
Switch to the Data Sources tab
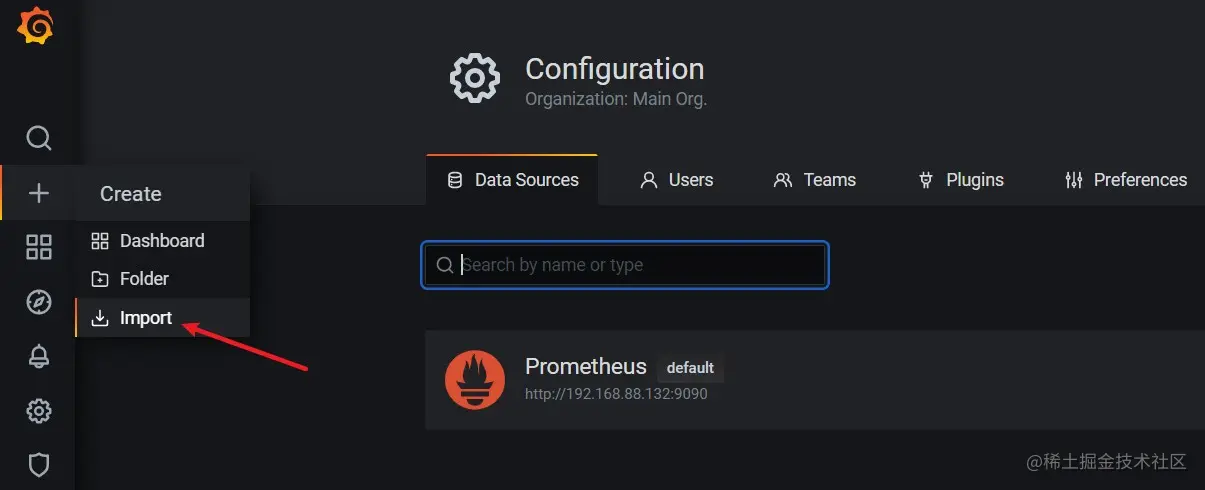pyautogui.click(x=513, y=180)
